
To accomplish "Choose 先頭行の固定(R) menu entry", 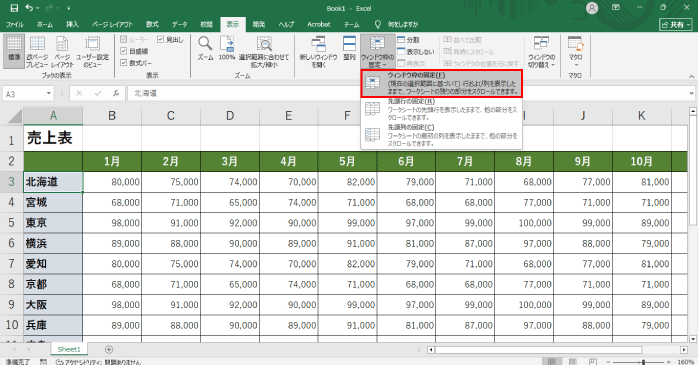I will 441,110.
